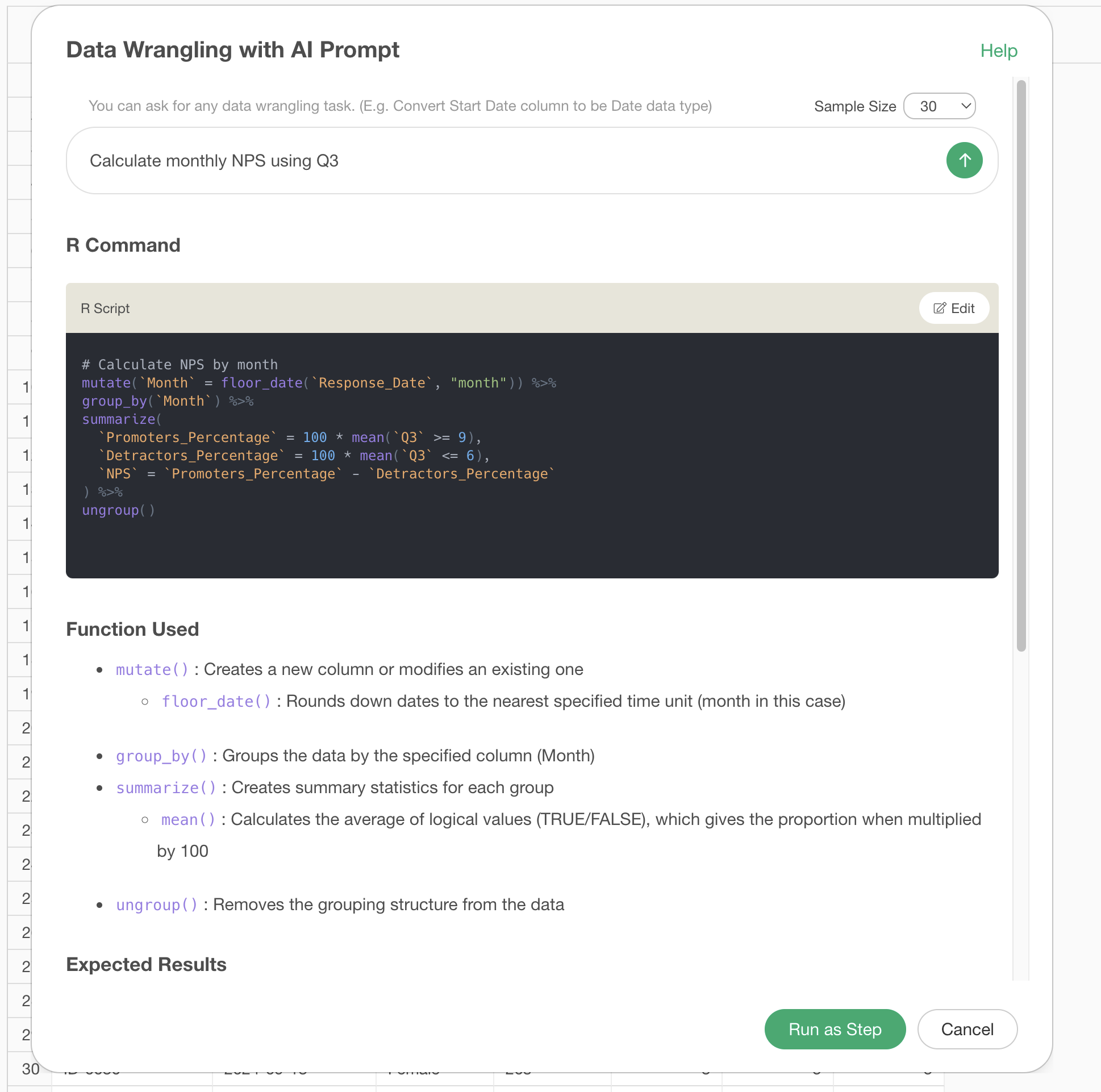Cancel the AI prompt dialog
Screen dimensions: 1101x1092
point(967,1030)
